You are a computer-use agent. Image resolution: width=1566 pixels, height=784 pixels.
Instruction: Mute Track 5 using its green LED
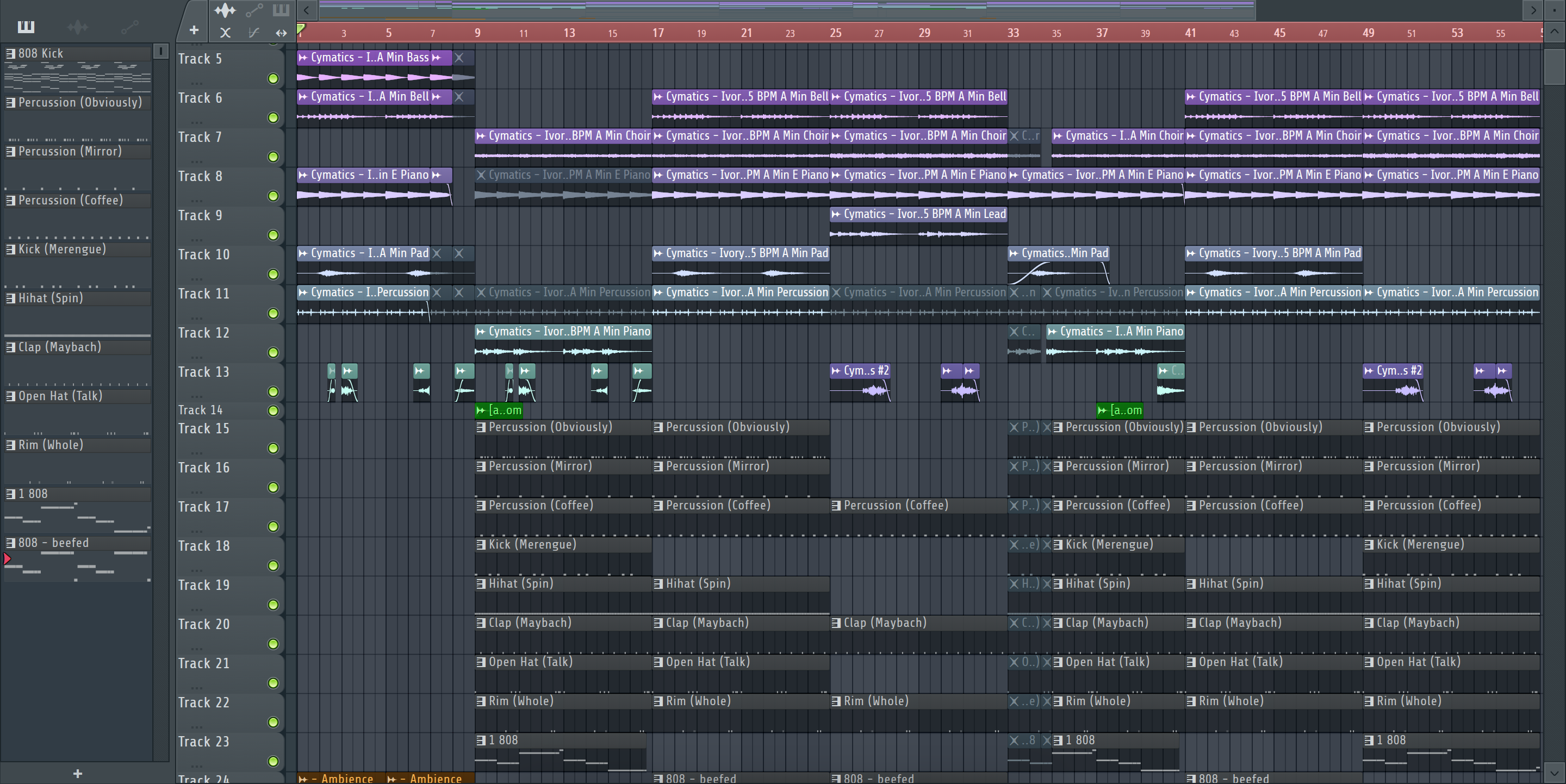(274, 78)
